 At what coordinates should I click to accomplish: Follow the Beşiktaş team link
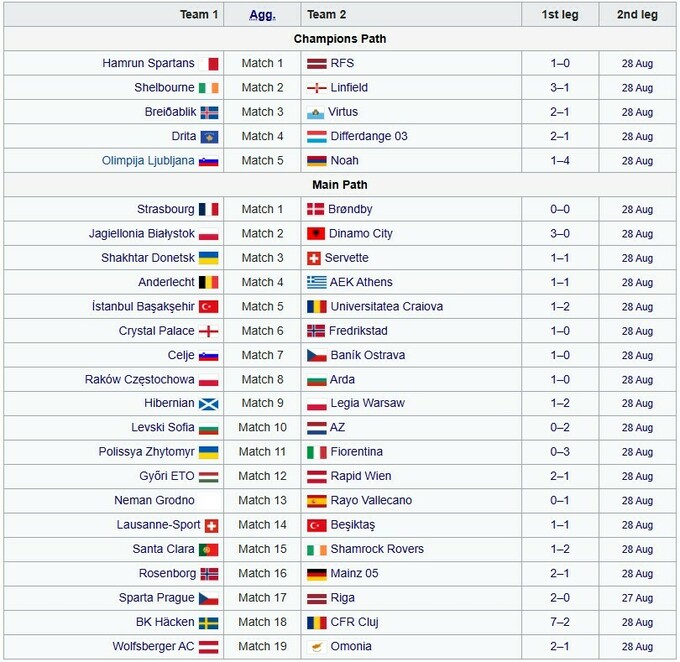(x=353, y=525)
